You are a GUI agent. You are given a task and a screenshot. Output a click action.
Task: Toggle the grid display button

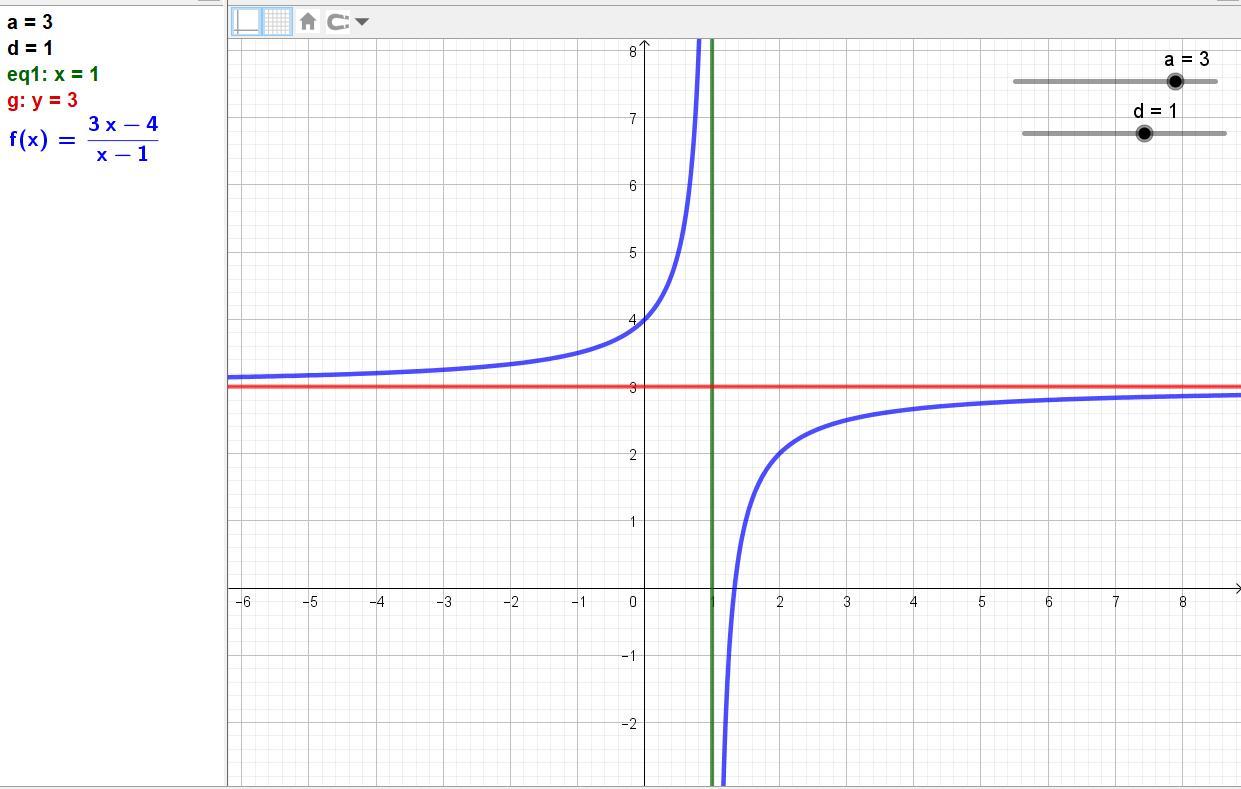(277, 21)
